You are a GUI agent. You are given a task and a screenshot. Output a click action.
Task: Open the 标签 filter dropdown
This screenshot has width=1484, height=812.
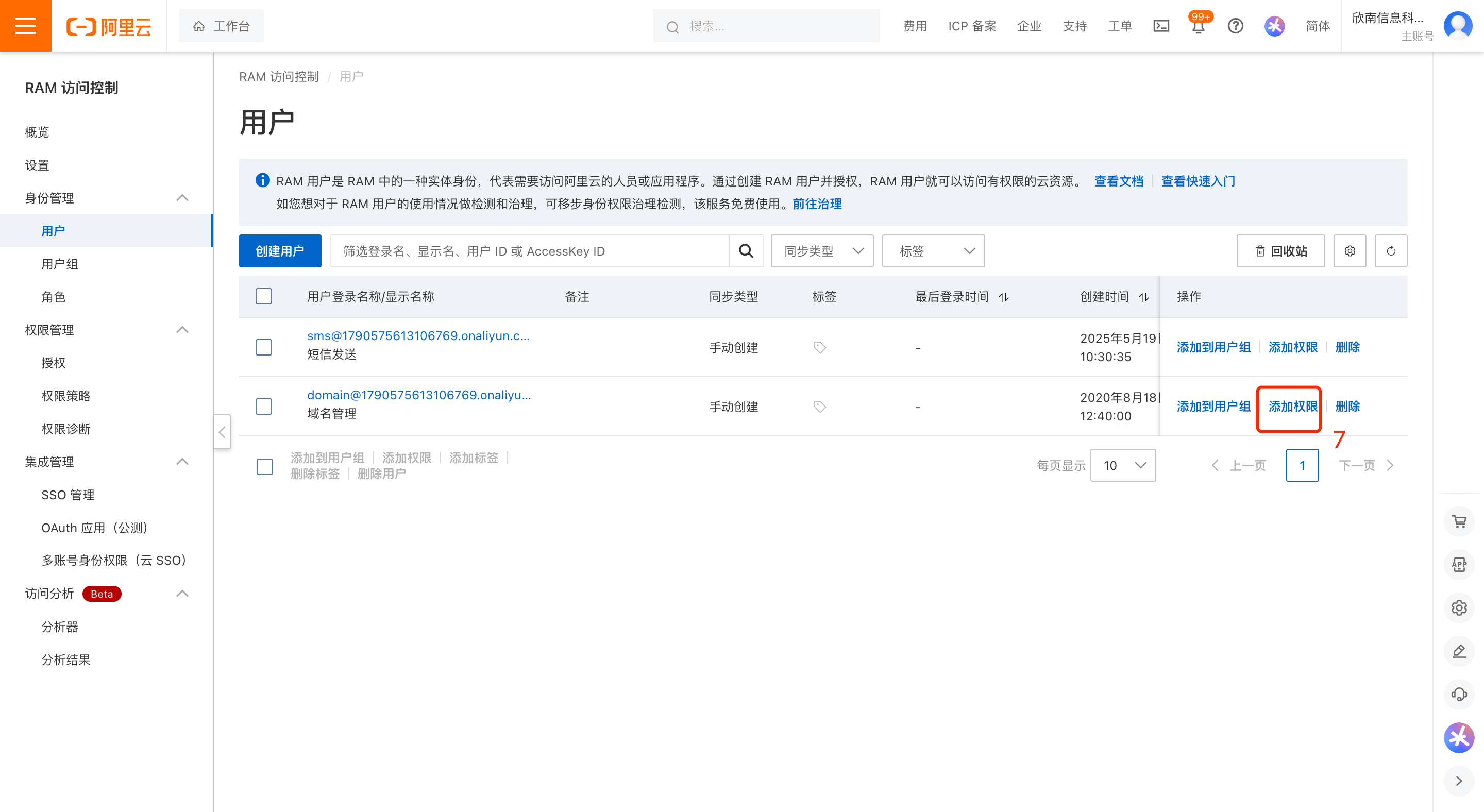click(x=933, y=251)
